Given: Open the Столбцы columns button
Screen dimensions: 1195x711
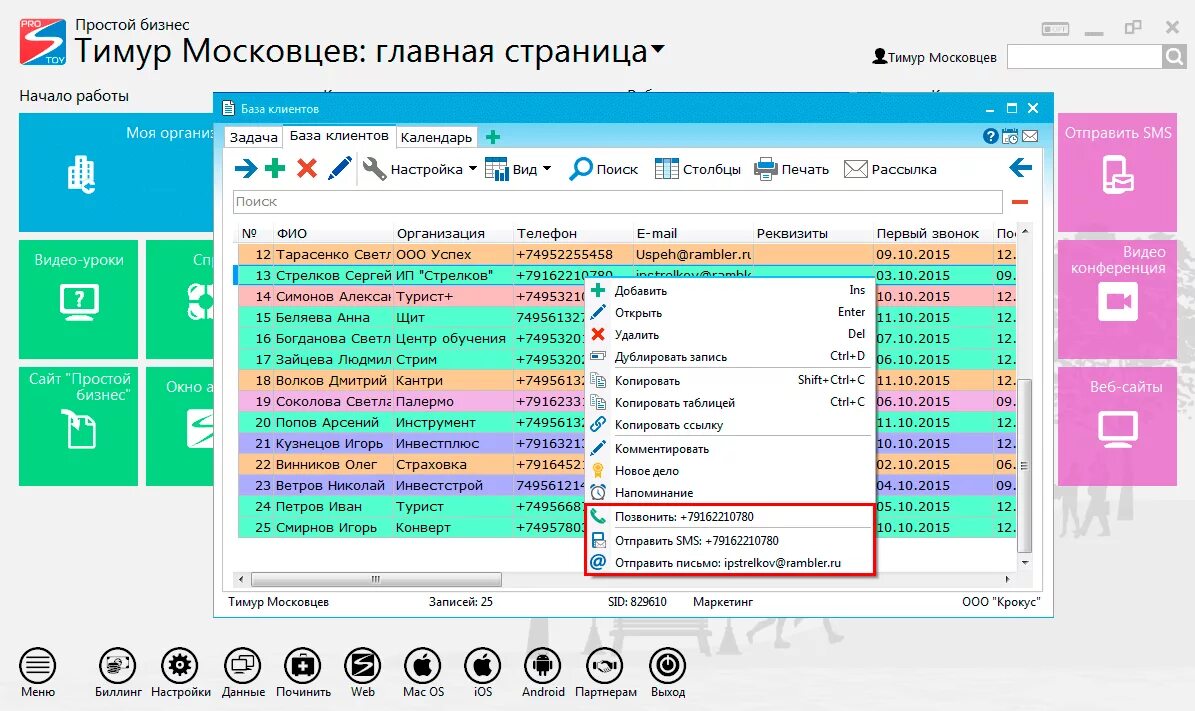Looking at the screenshot, I should tap(697, 169).
